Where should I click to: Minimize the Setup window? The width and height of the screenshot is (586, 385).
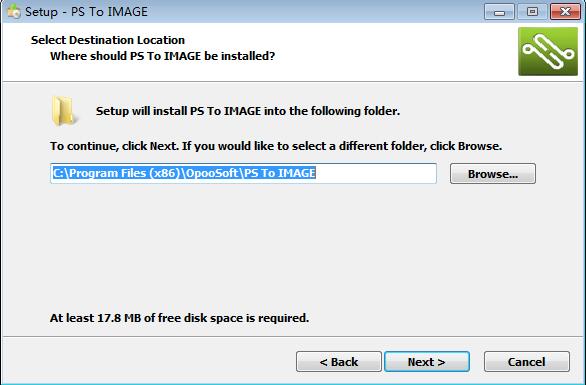coord(499,12)
